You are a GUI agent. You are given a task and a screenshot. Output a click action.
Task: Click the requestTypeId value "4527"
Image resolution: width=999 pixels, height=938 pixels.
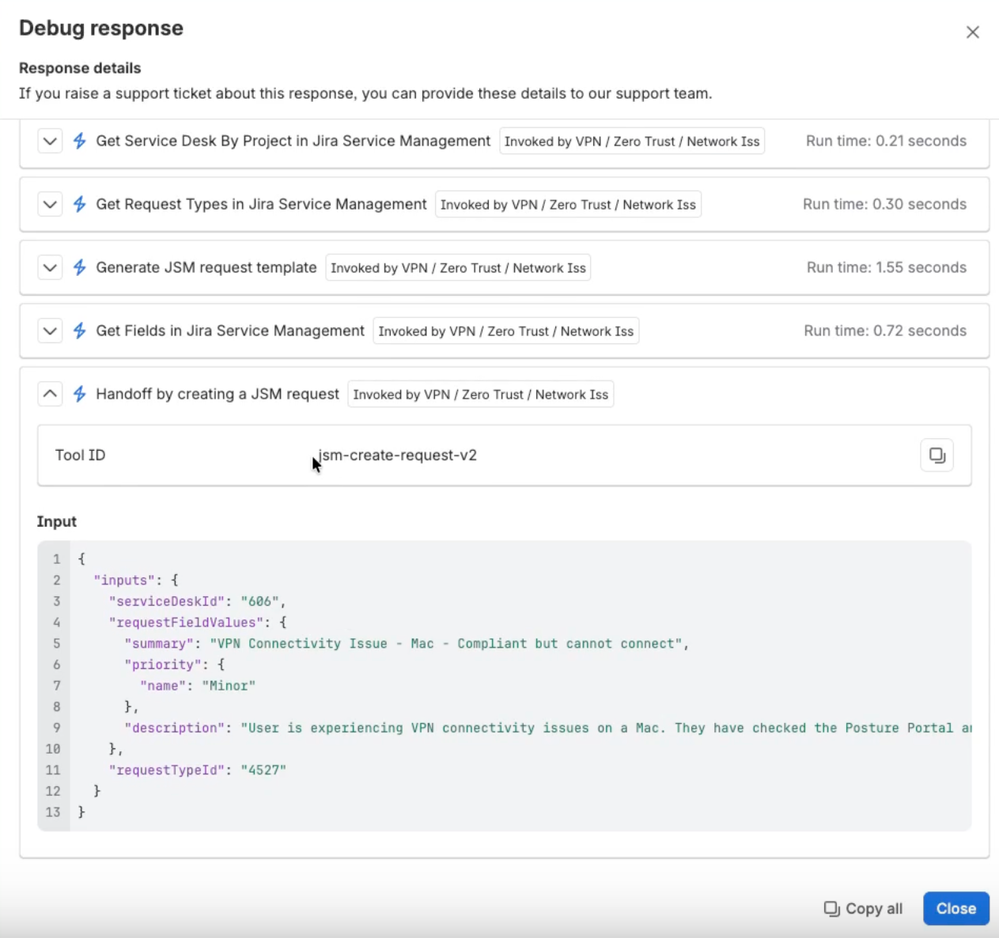[x=264, y=770]
